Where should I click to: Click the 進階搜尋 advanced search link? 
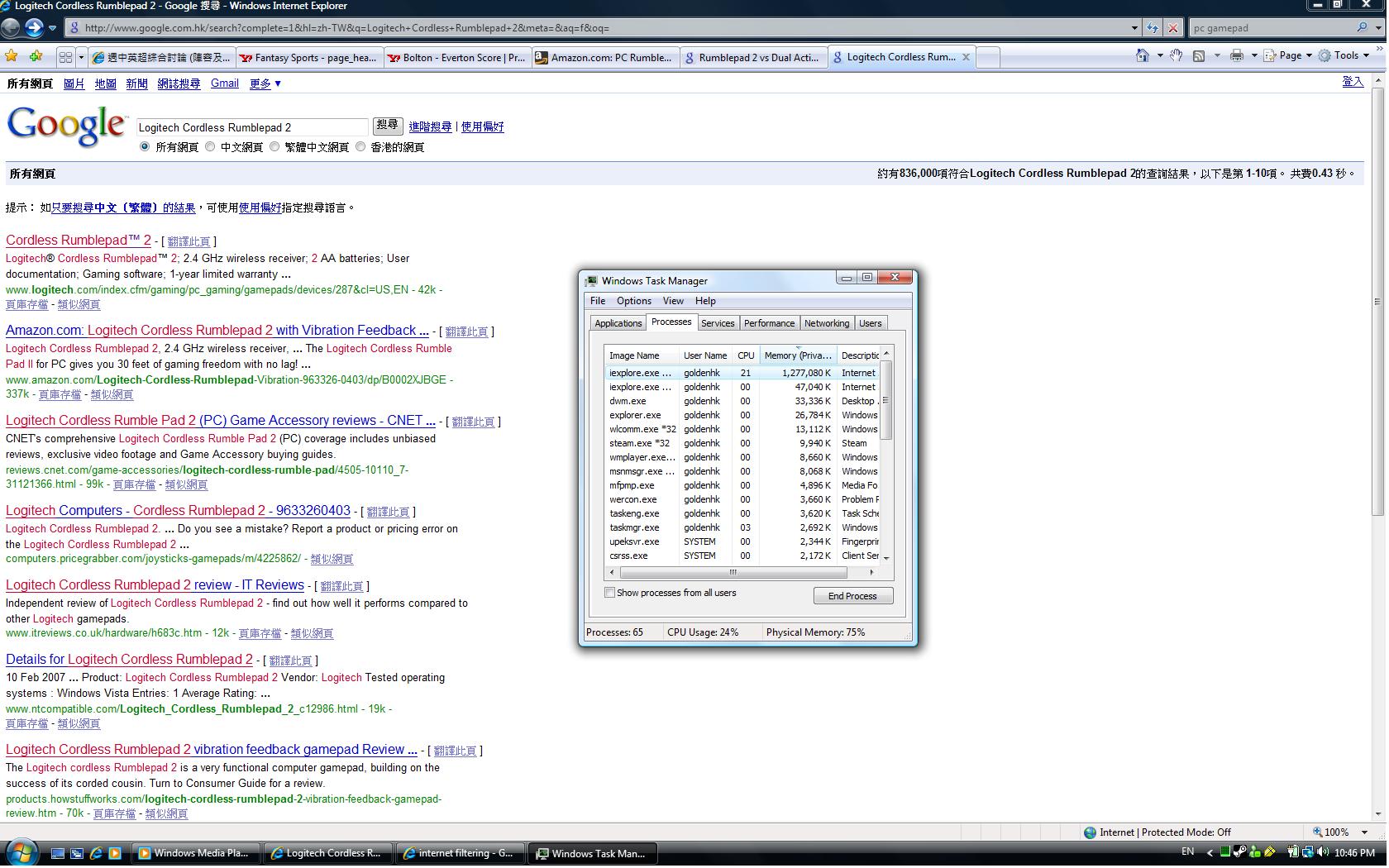[x=430, y=126]
